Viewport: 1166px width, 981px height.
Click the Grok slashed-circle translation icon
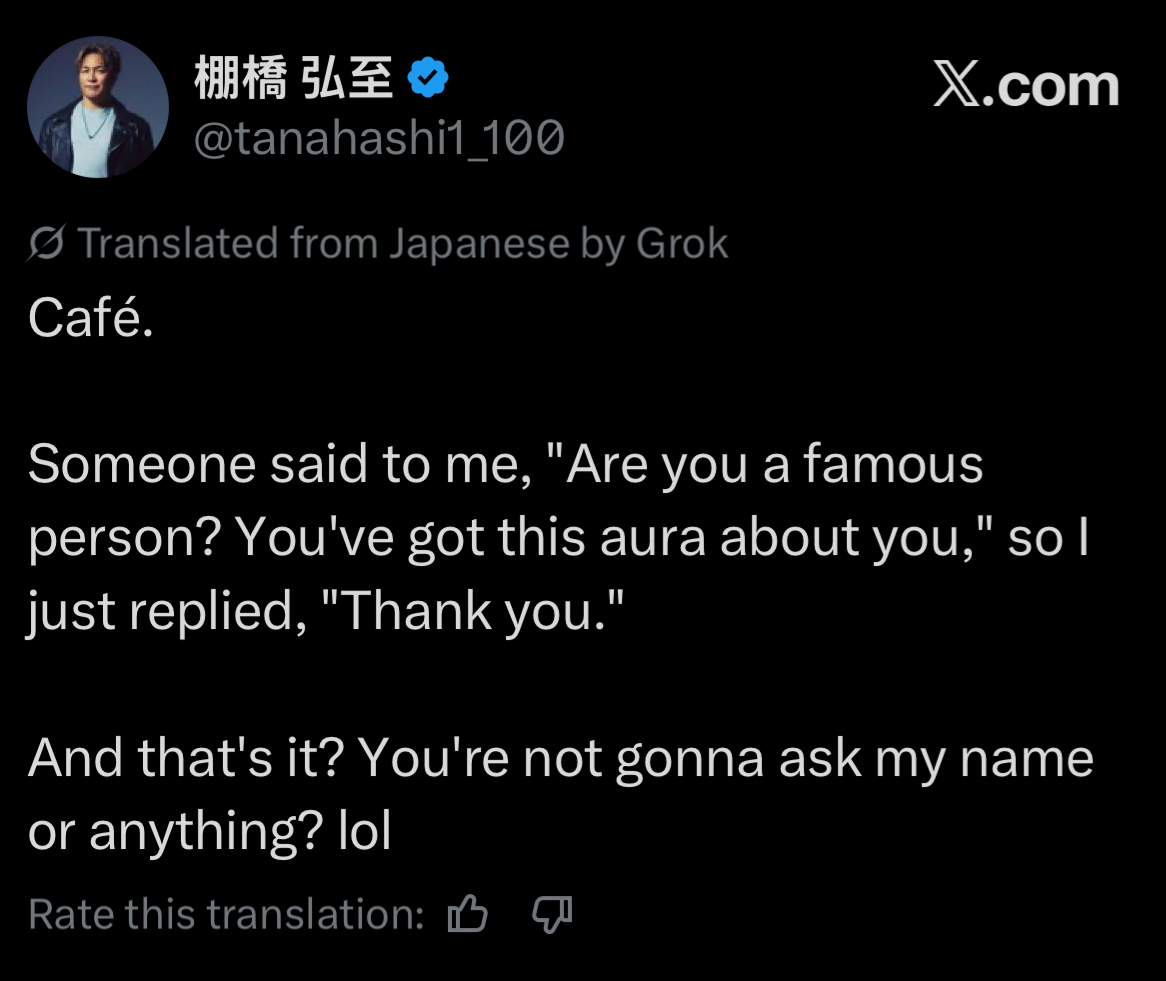pos(47,244)
